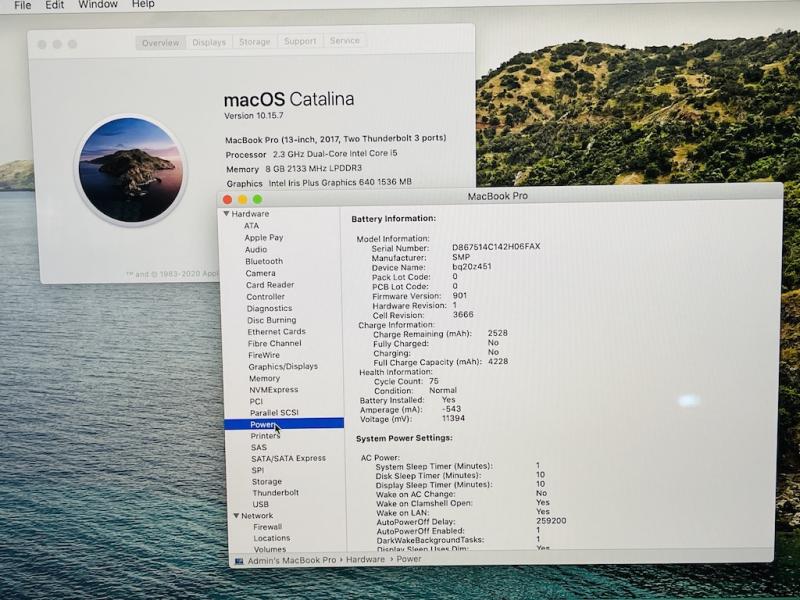This screenshot has width=800, height=600.
Task: Select SAS in the Hardware list
Action: click(x=259, y=447)
